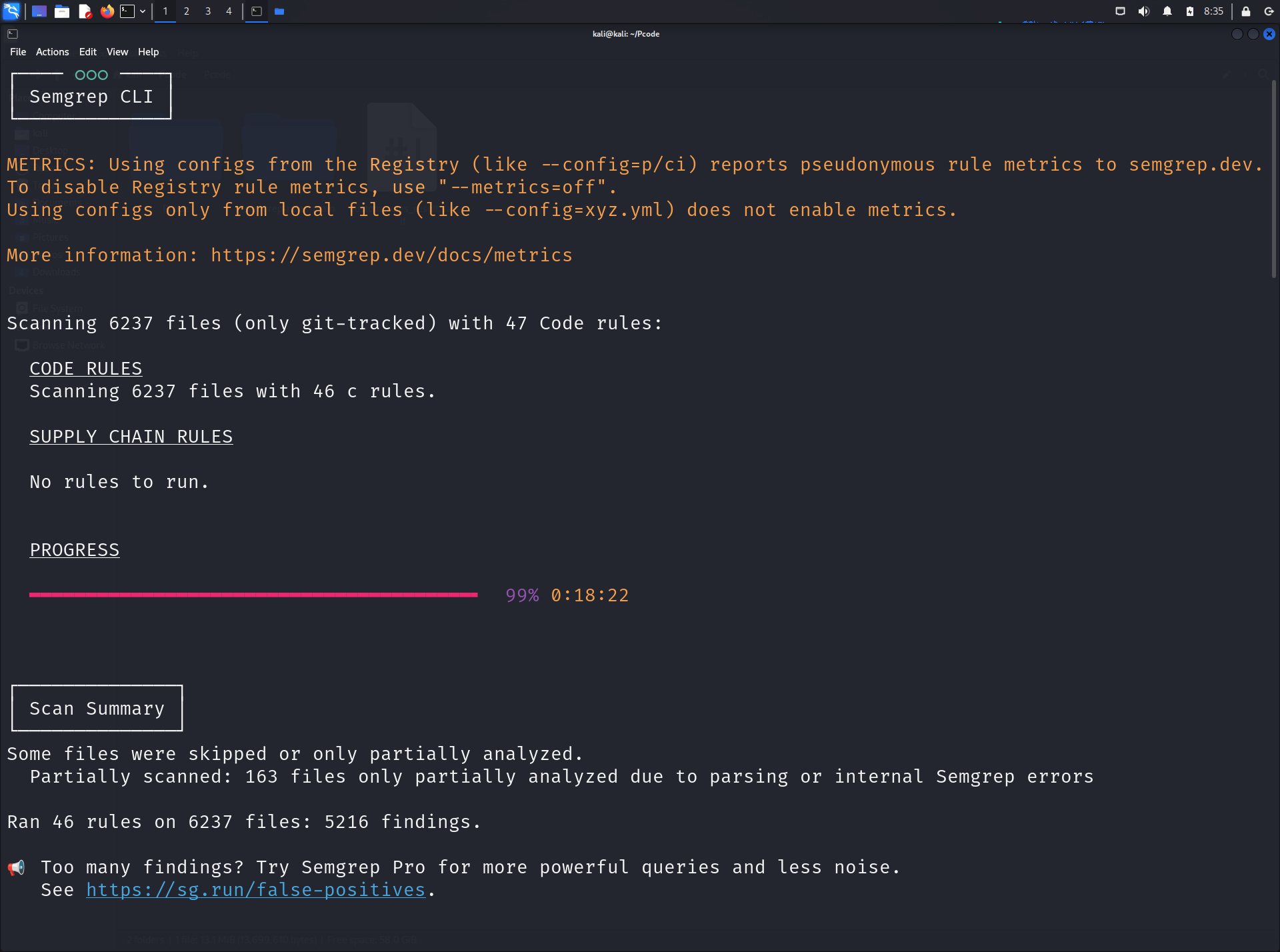Click the megaphone icon beside 'Too many findings?'
The height and width of the screenshot is (952, 1280).
pyautogui.click(x=17, y=867)
